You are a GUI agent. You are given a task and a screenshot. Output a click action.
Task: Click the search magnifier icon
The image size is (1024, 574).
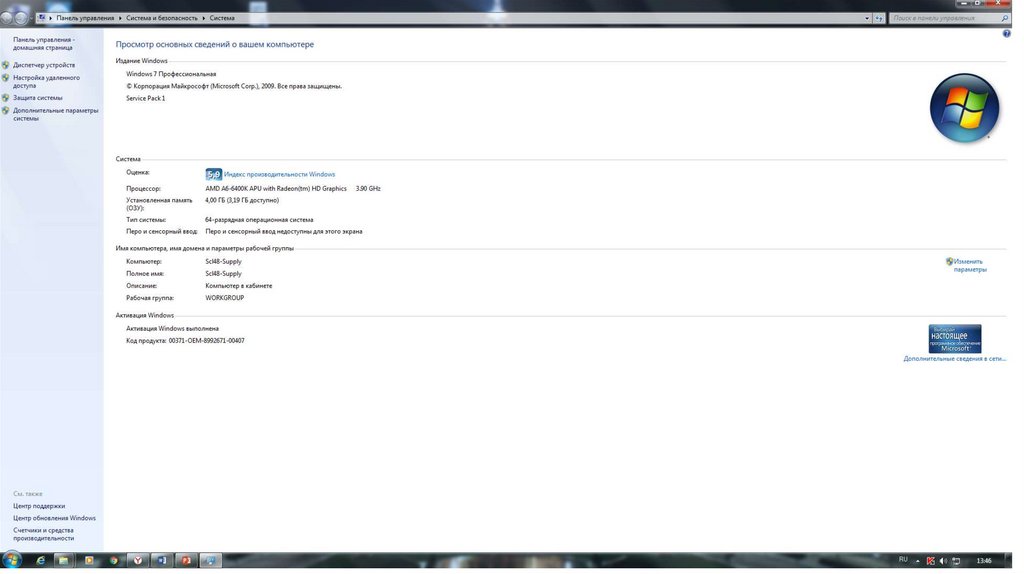click(x=1006, y=18)
